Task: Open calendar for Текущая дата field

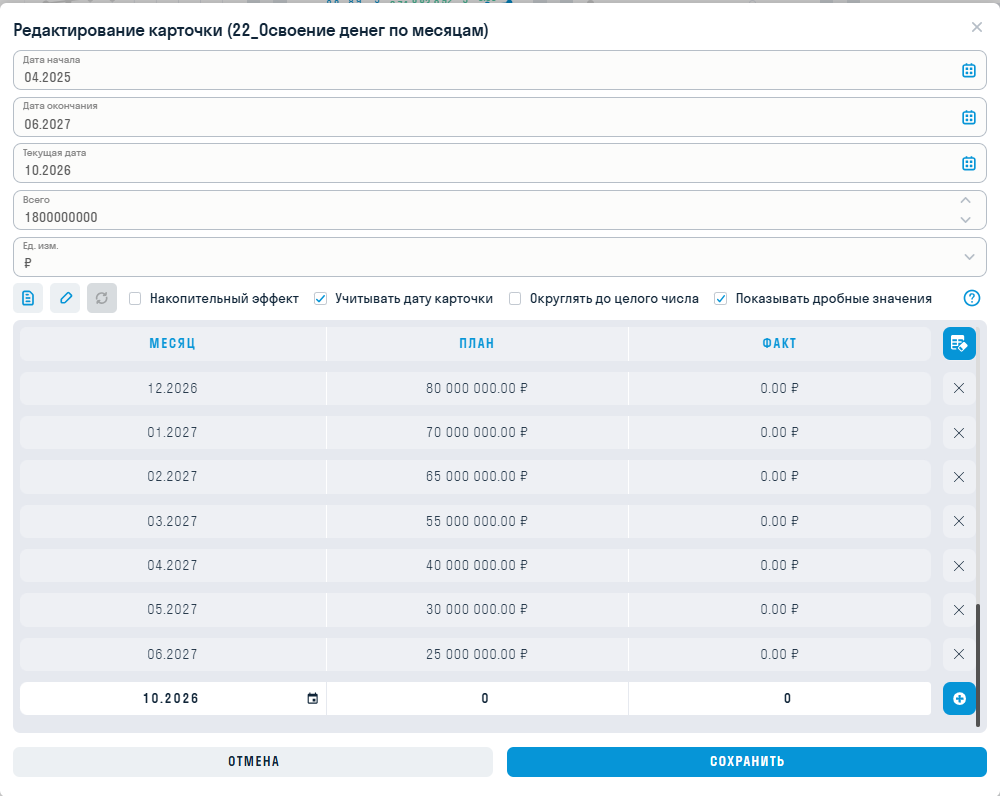Action: click(968, 164)
